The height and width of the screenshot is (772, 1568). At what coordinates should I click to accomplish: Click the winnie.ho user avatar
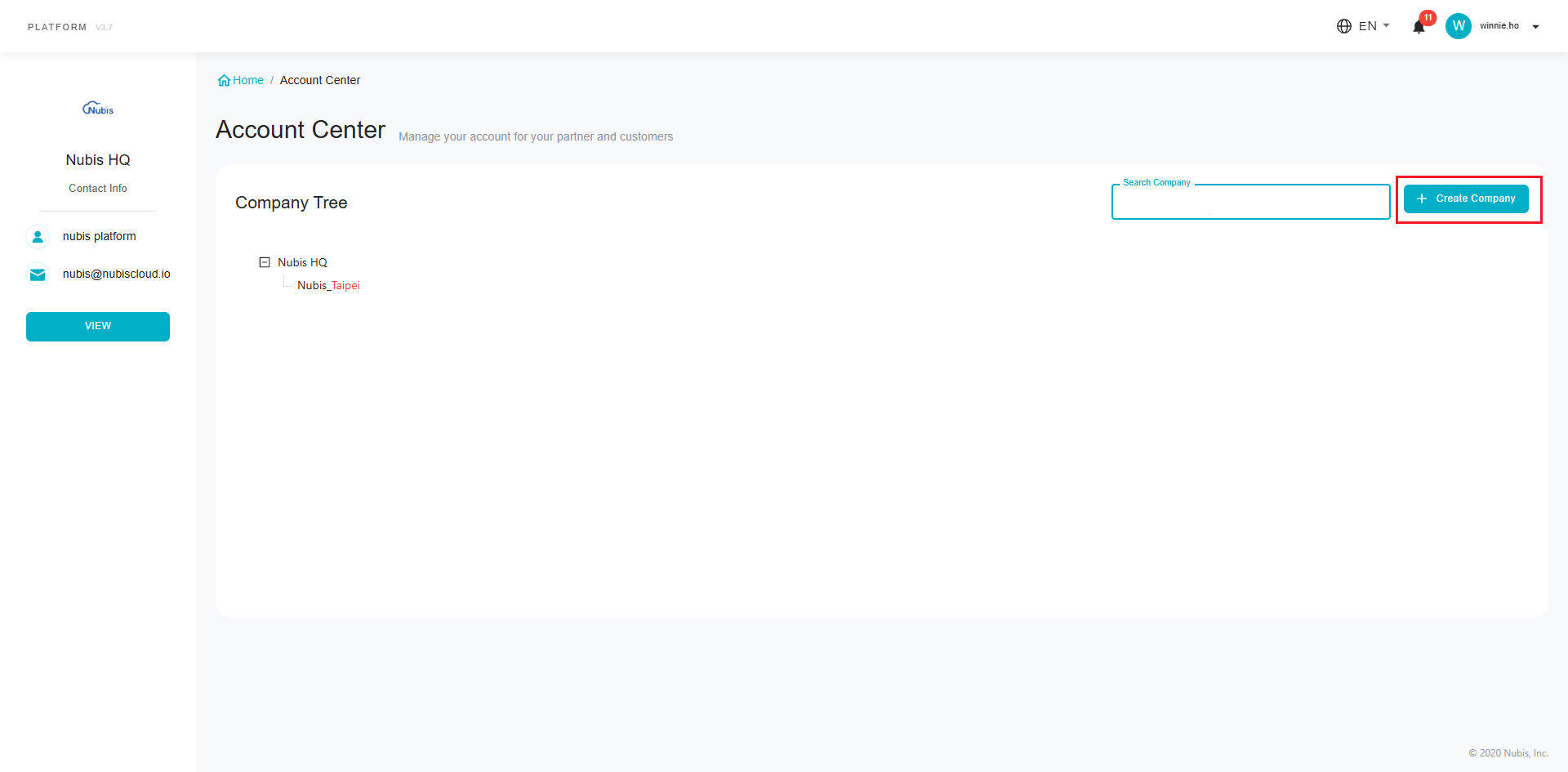click(1459, 26)
